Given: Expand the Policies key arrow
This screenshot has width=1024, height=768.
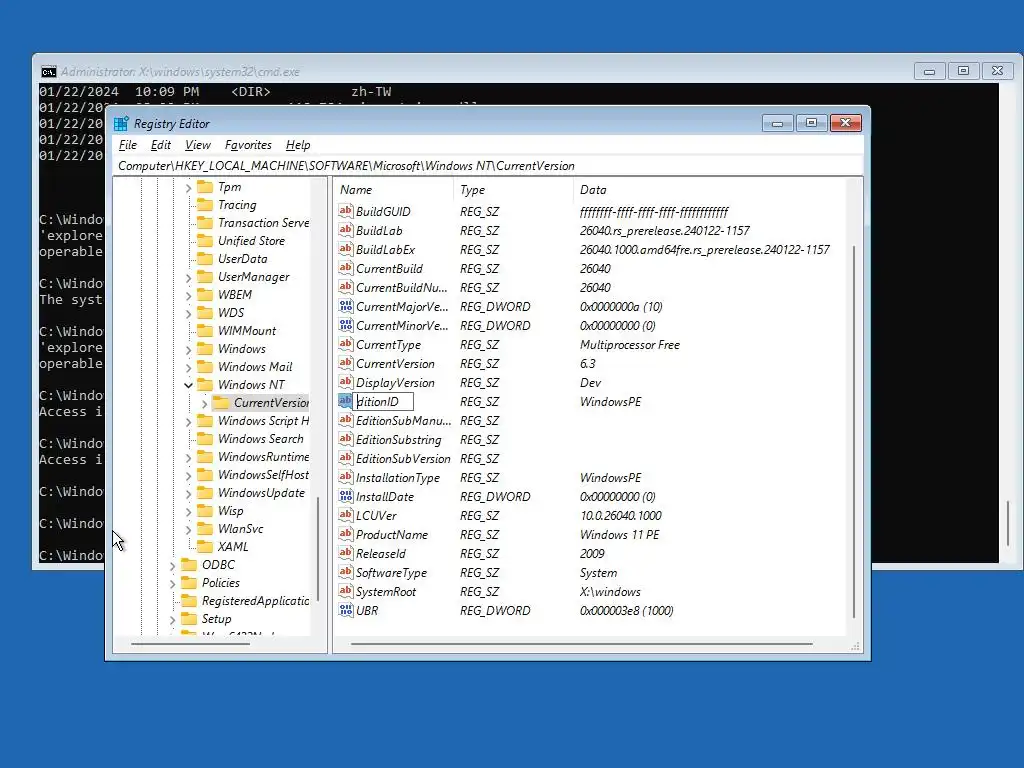Looking at the screenshot, I should pos(172,583).
